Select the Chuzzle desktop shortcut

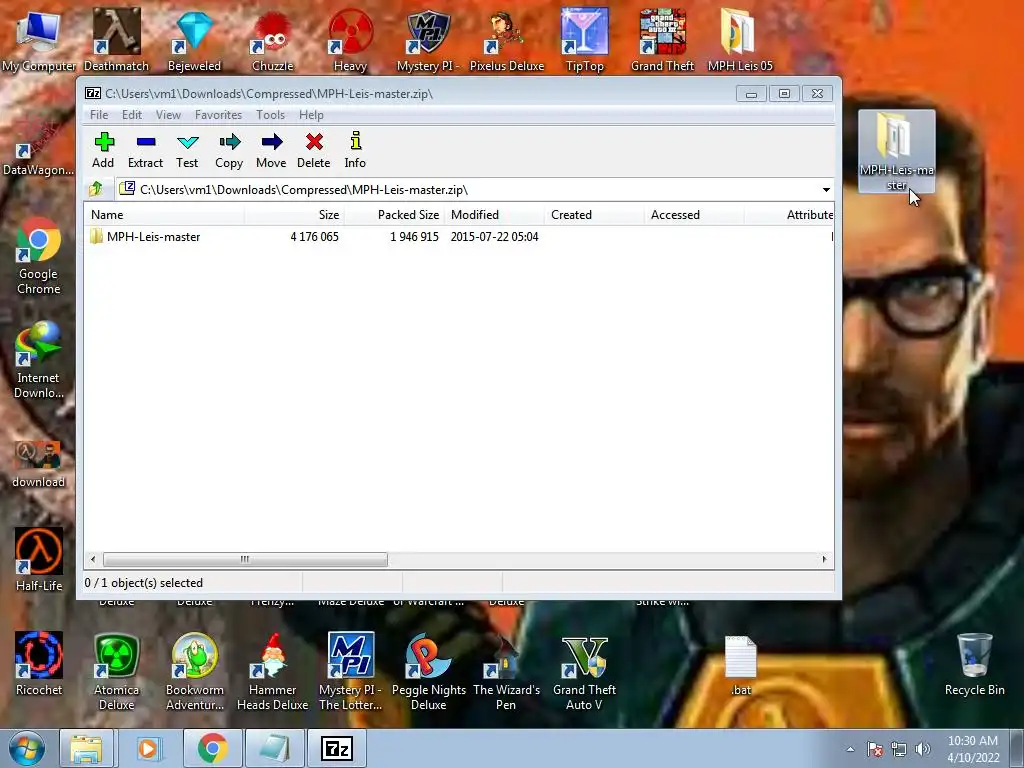[x=272, y=40]
